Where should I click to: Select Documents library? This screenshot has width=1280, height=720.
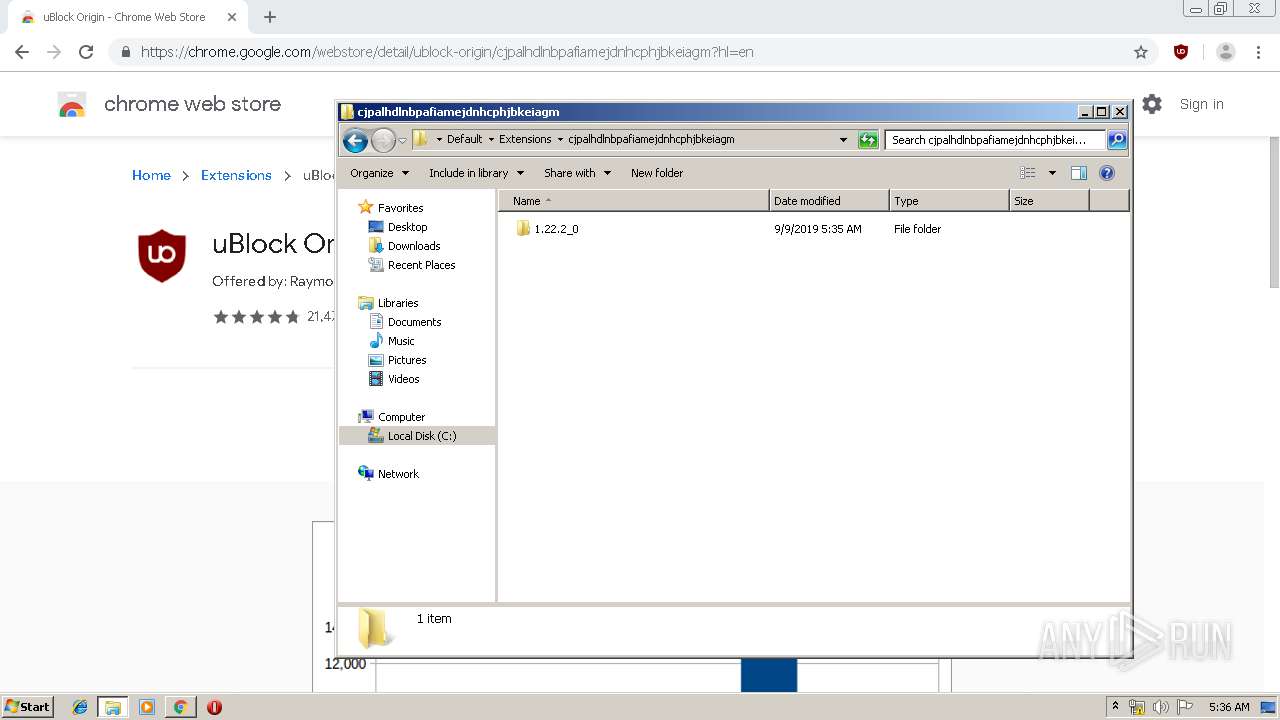pos(405,322)
